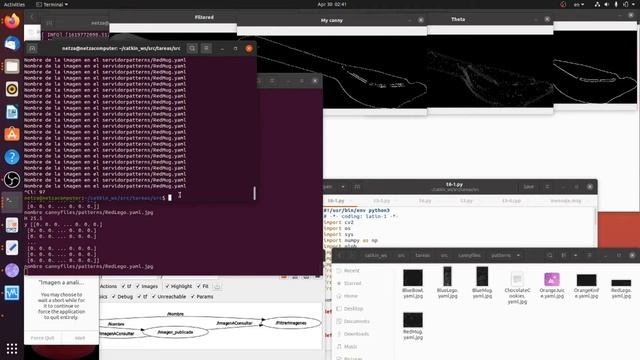
Task: Open Ubuntu Software from the dock
Action: pos(12,134)
